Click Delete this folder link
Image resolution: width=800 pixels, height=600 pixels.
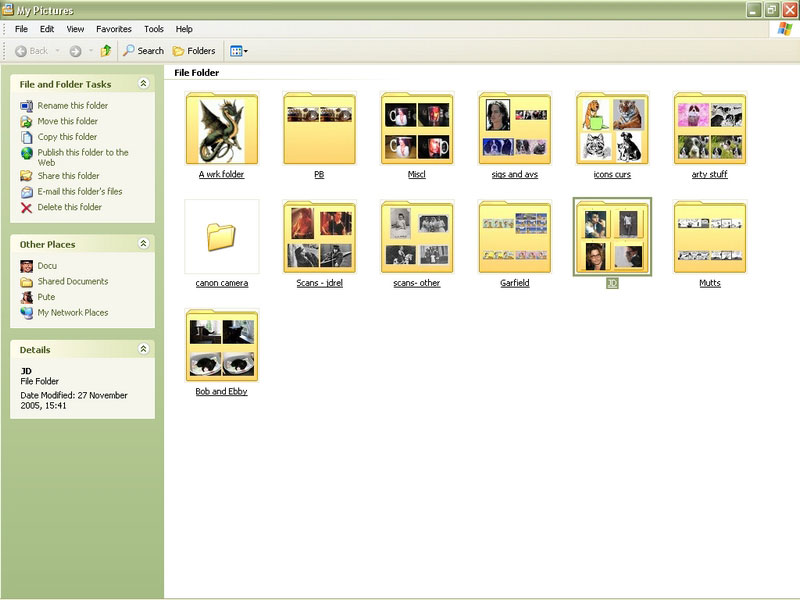(69, 208)
